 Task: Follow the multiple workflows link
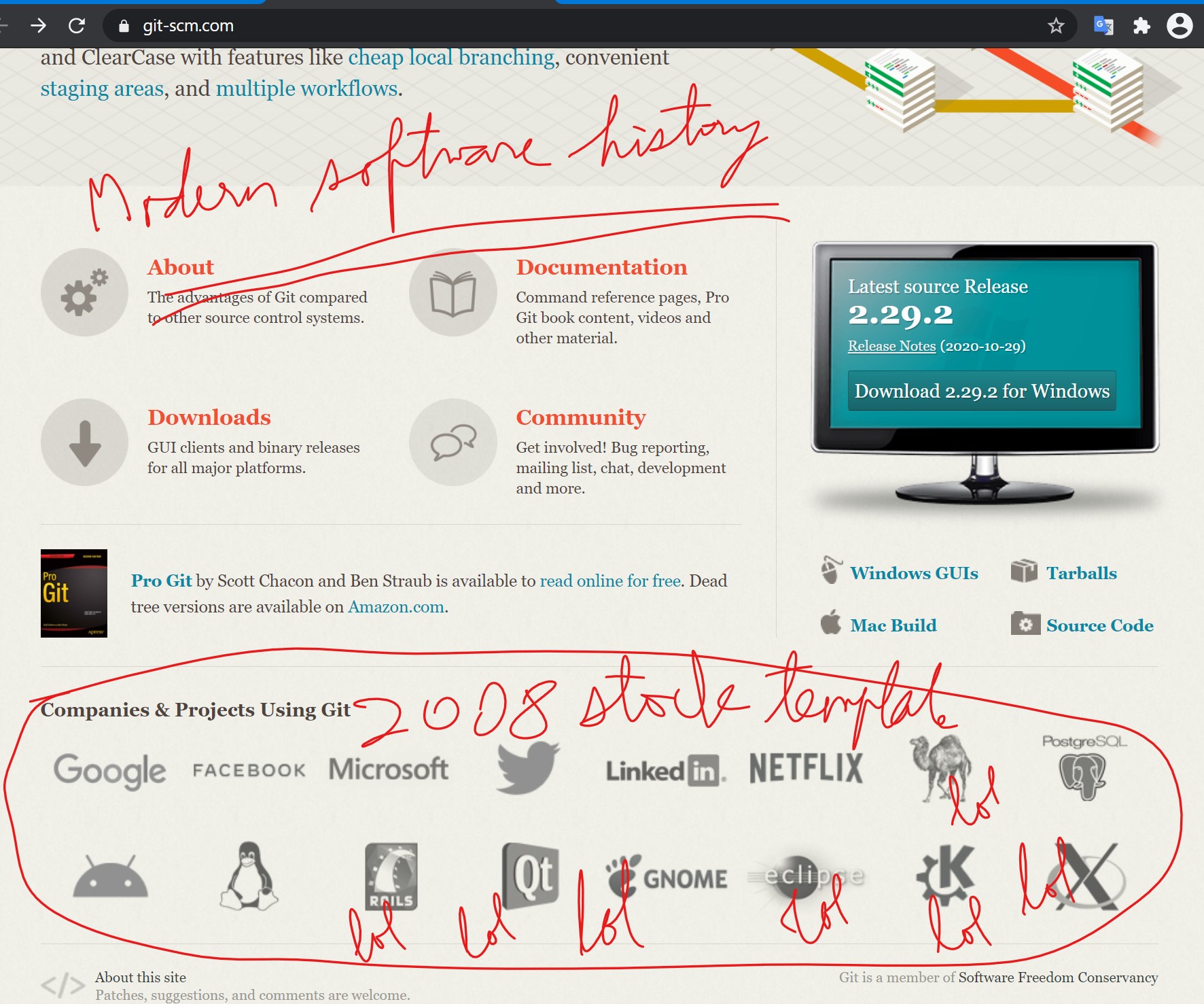(306, 89)
